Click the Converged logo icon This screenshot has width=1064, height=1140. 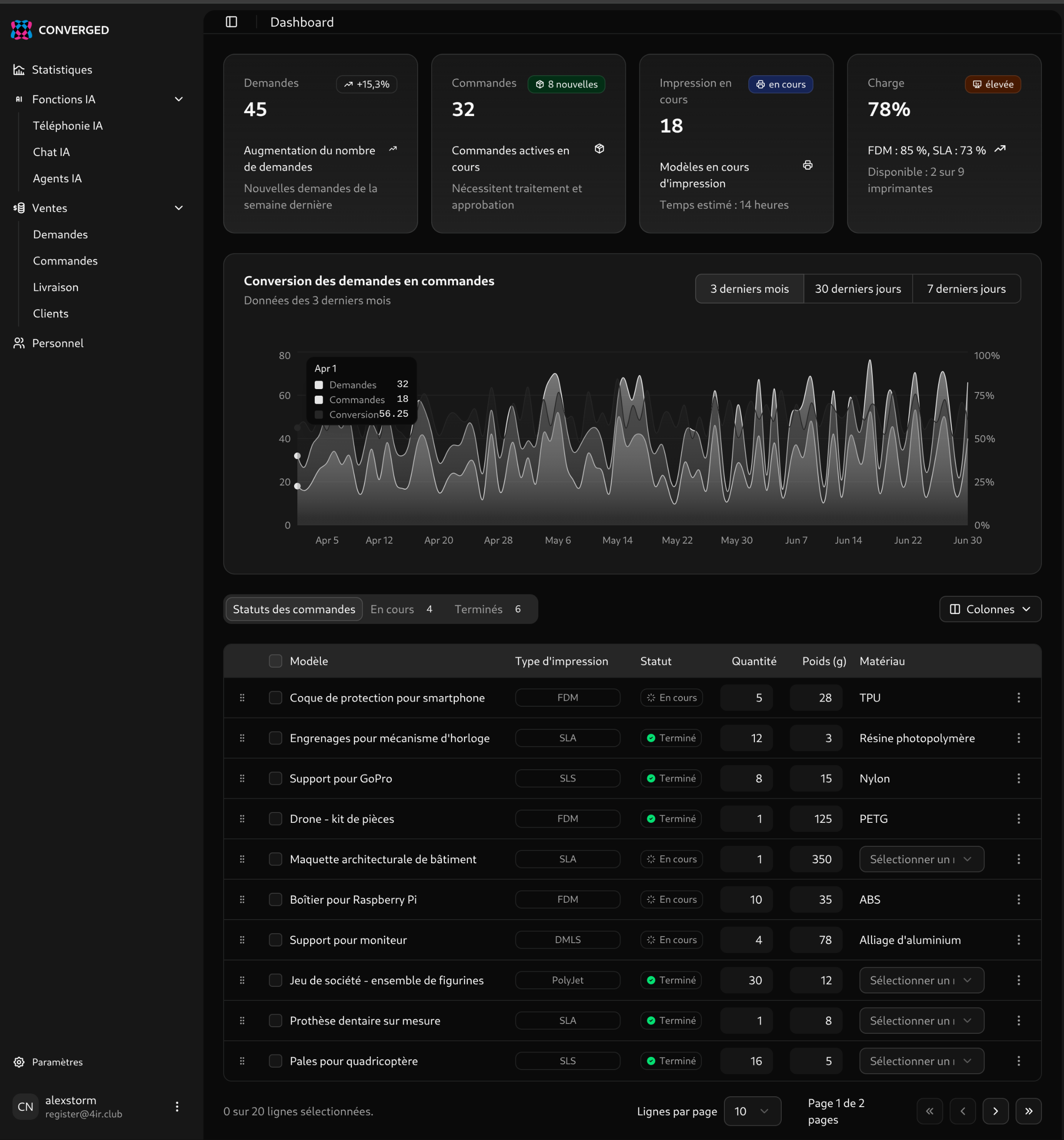pos(21,30)
